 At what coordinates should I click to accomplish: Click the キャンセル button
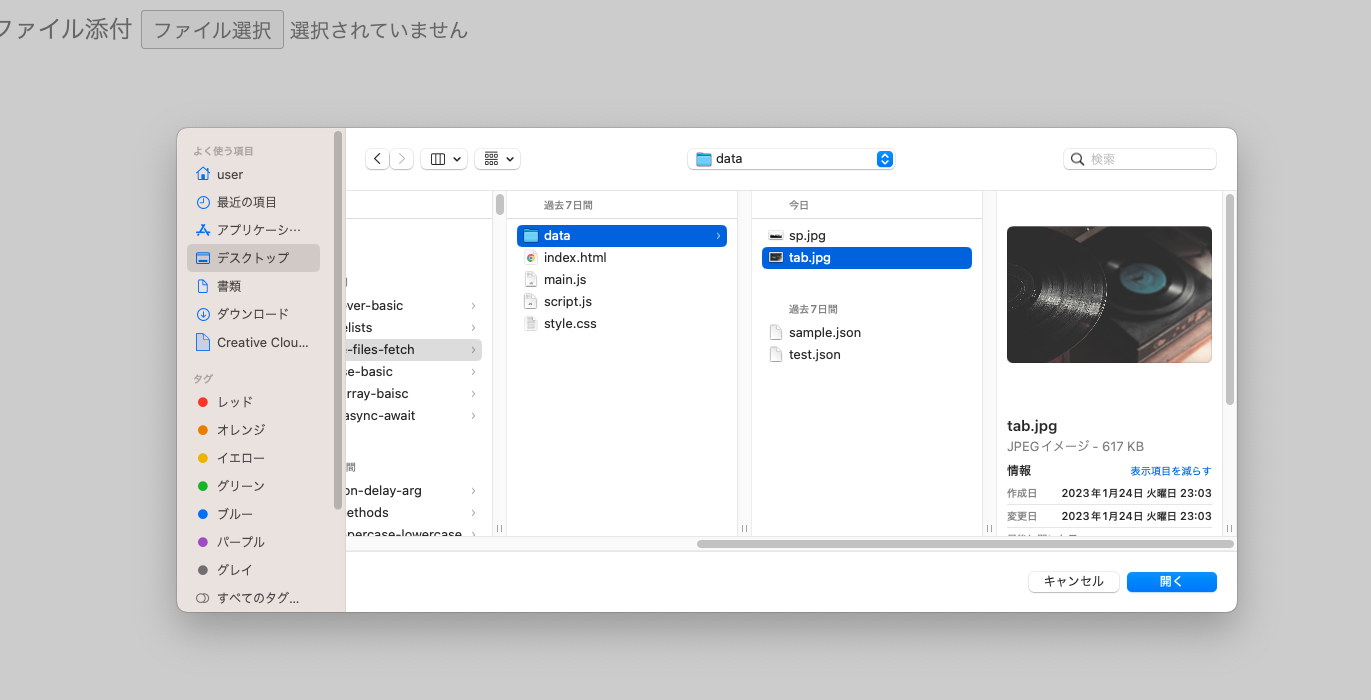coord(1073,581)
